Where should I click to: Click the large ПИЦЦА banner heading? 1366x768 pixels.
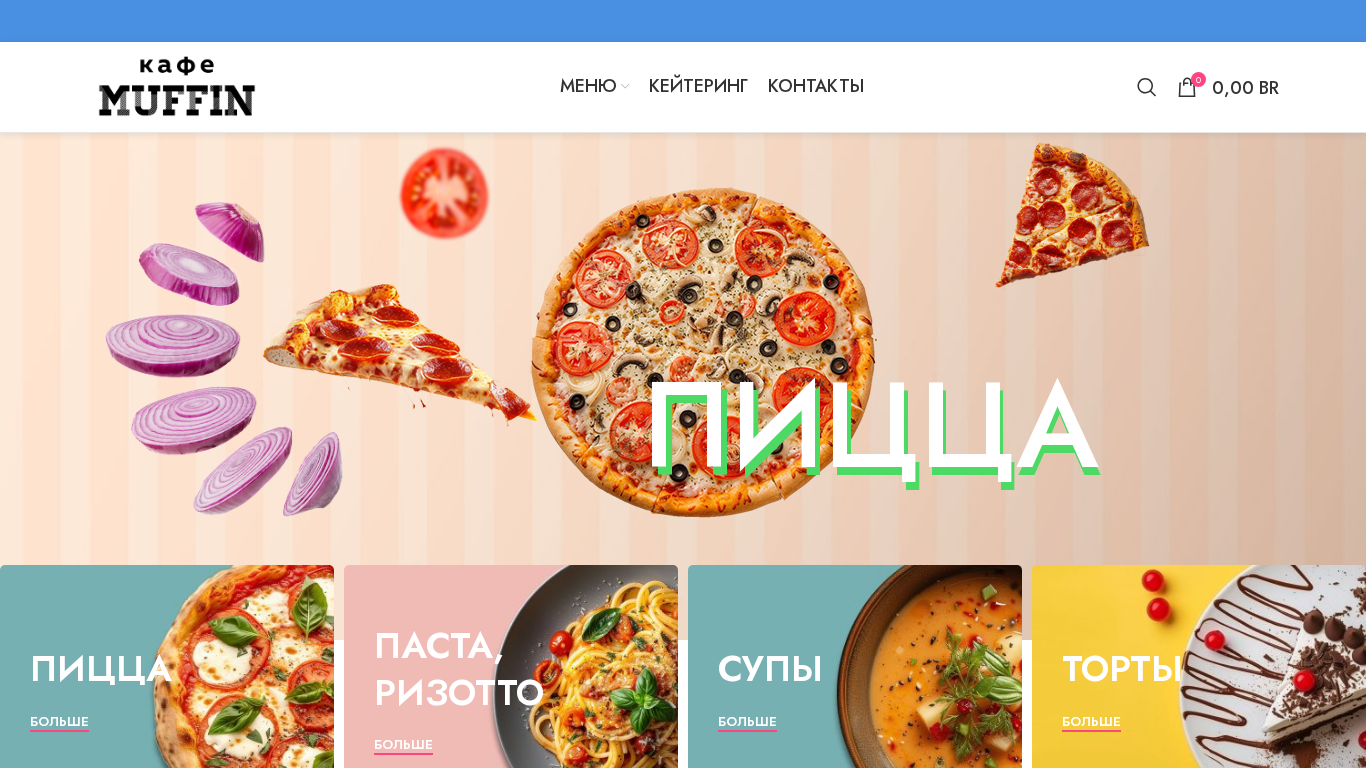[x=874, y=430]
